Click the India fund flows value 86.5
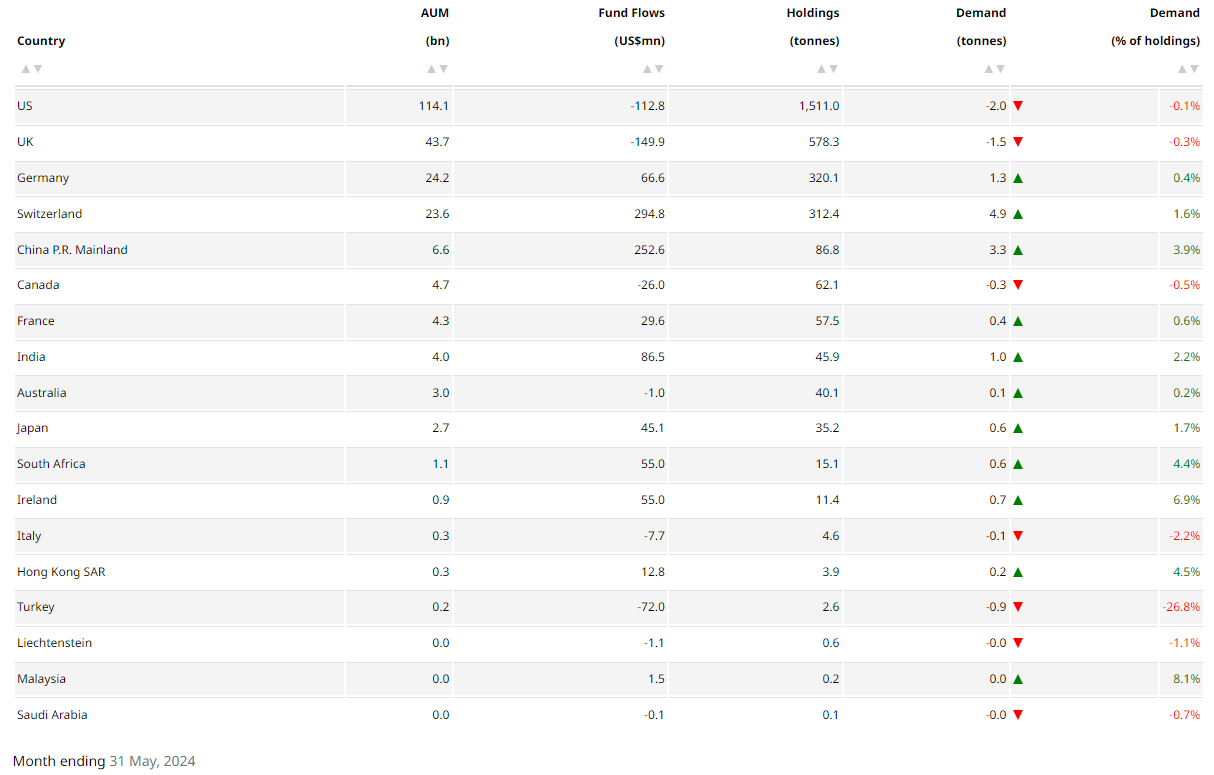 652,357
